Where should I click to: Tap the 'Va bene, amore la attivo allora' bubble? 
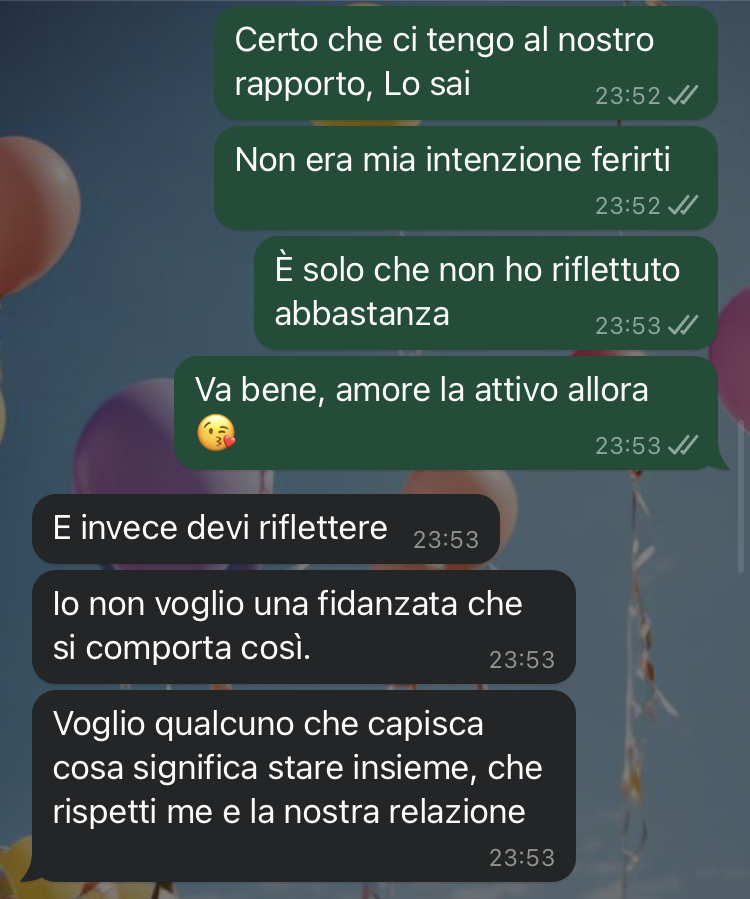(x=446, y=413)
